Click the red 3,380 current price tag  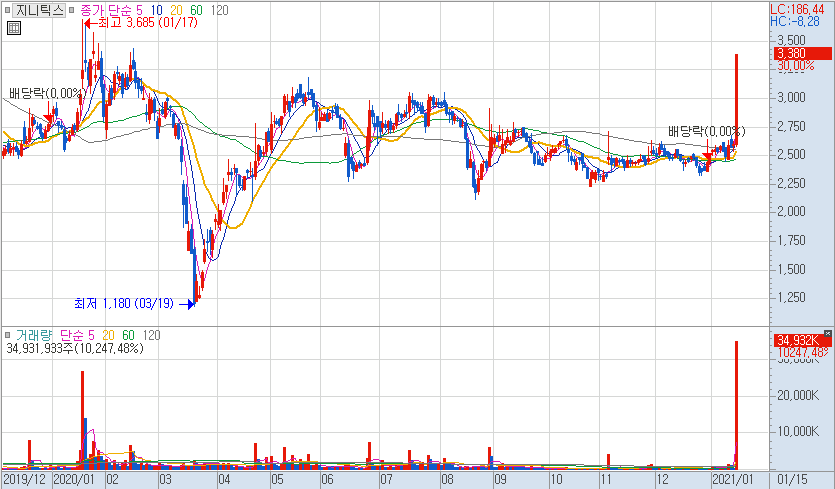pyautogui.click(x=803, y=53)
